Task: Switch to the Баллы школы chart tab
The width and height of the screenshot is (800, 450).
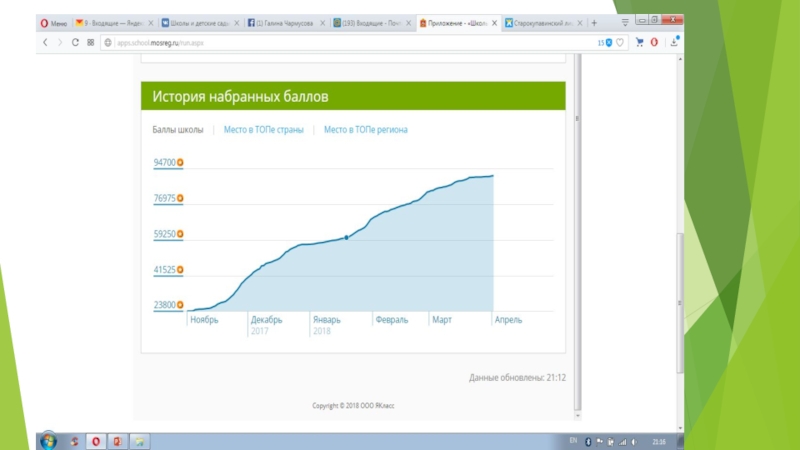Action: click(x=178, y=130)
